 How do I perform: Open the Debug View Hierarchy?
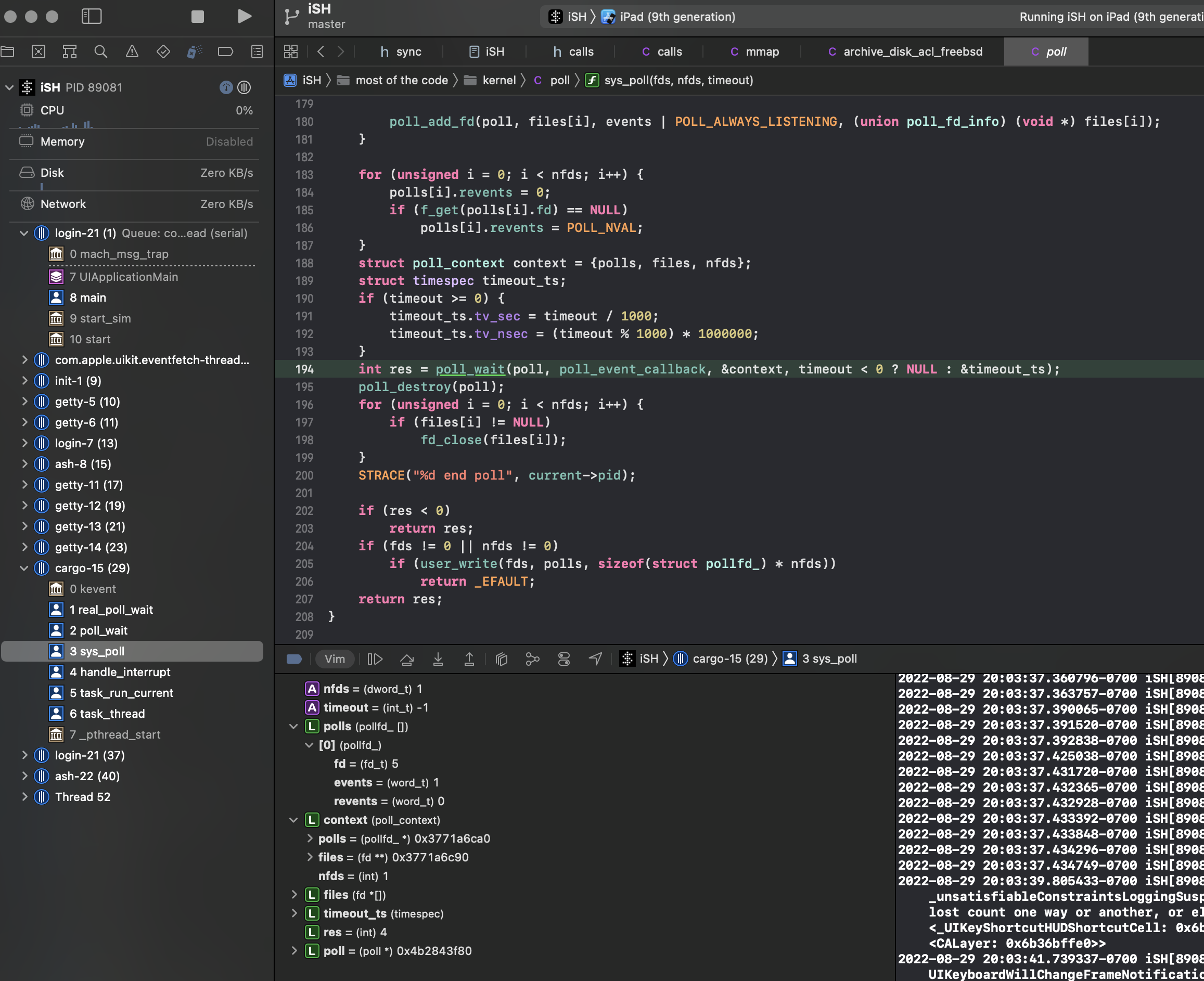(x=502, y=659)
